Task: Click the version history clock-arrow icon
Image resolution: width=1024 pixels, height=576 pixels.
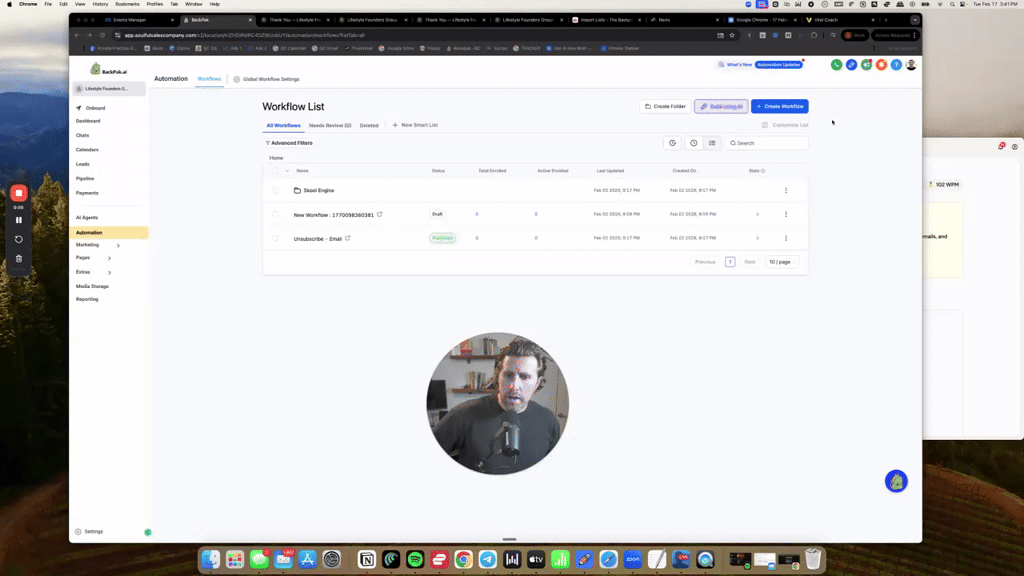Action: tap(672, 143)
